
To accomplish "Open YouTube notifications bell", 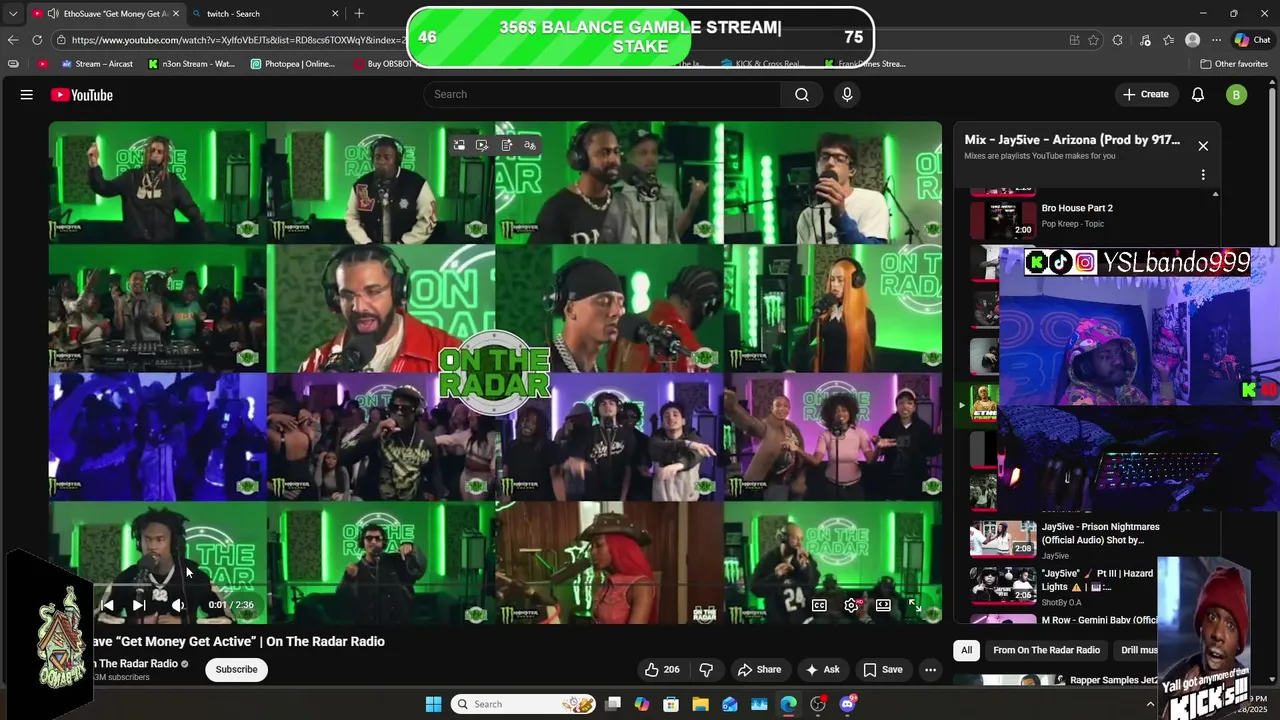I will pyautogui.click(x=1198, y=94).
